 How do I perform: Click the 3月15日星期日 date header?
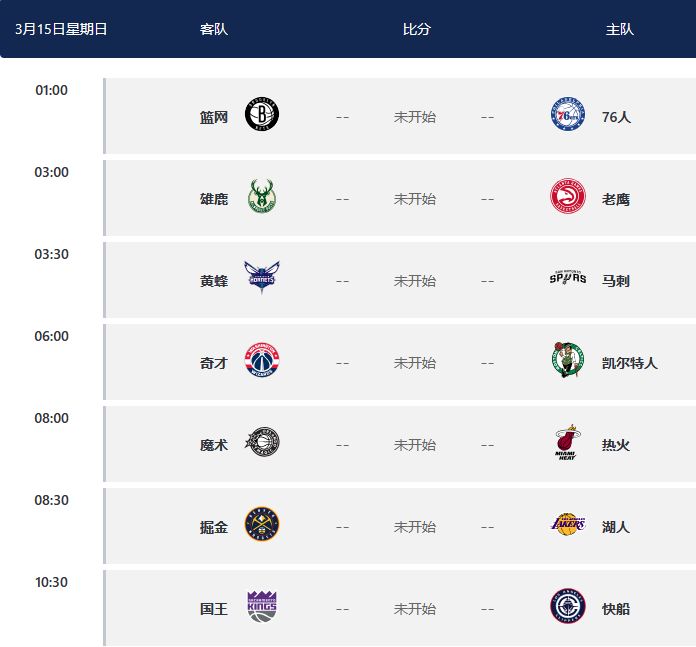click(61, 29)
